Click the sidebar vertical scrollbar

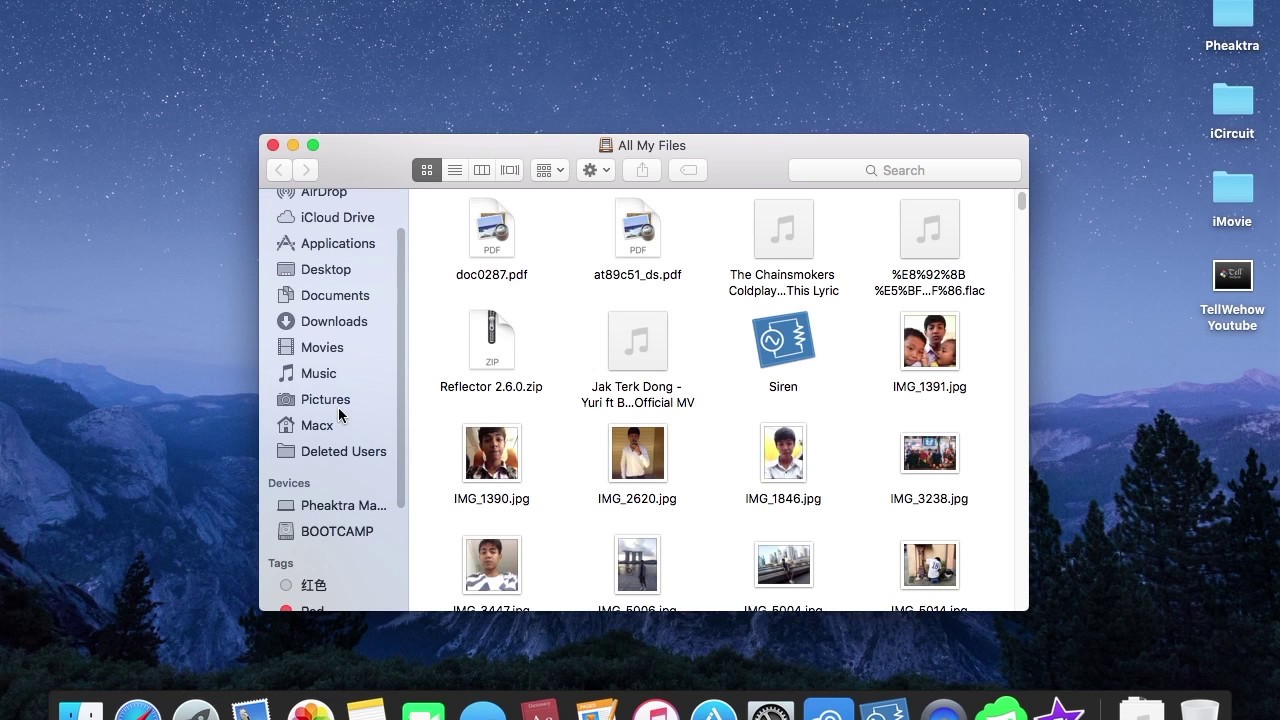point(401,368)
